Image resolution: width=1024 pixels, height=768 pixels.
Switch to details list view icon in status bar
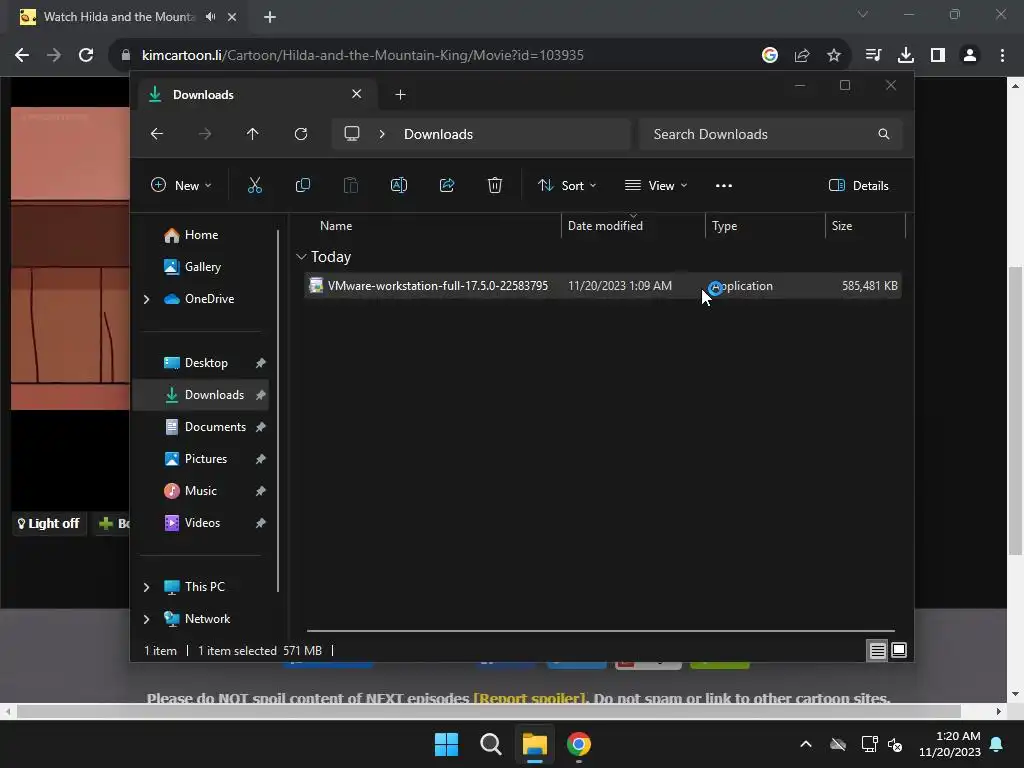click(x=877, y=650)
